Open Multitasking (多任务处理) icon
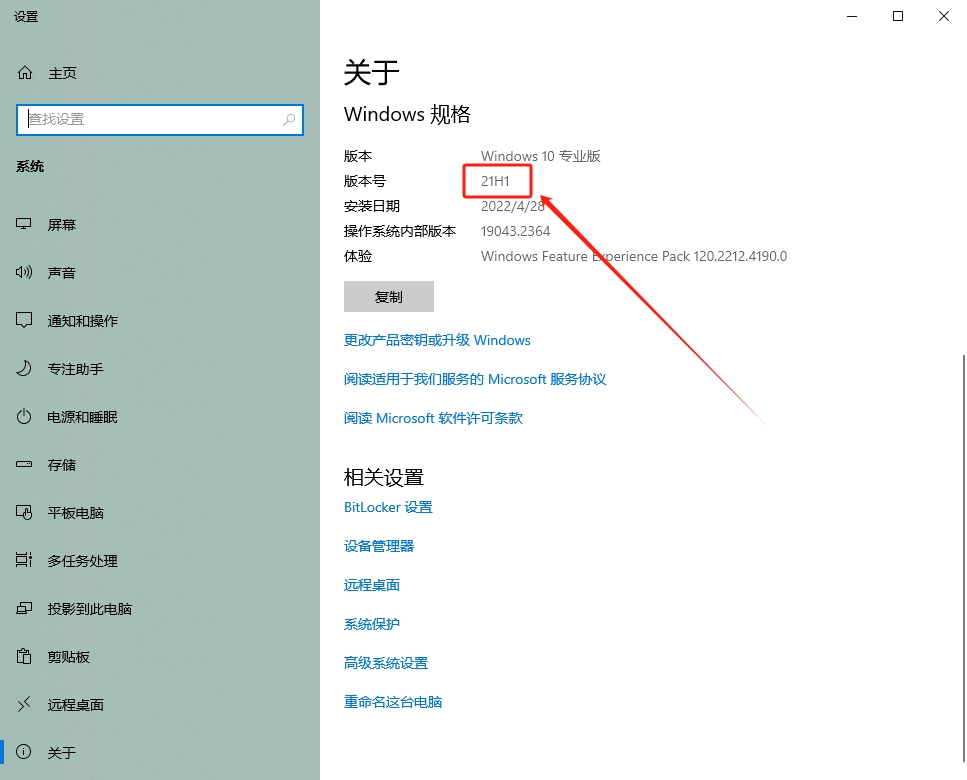The height and width of the screenshot is (780, 967). pos(25,561)
